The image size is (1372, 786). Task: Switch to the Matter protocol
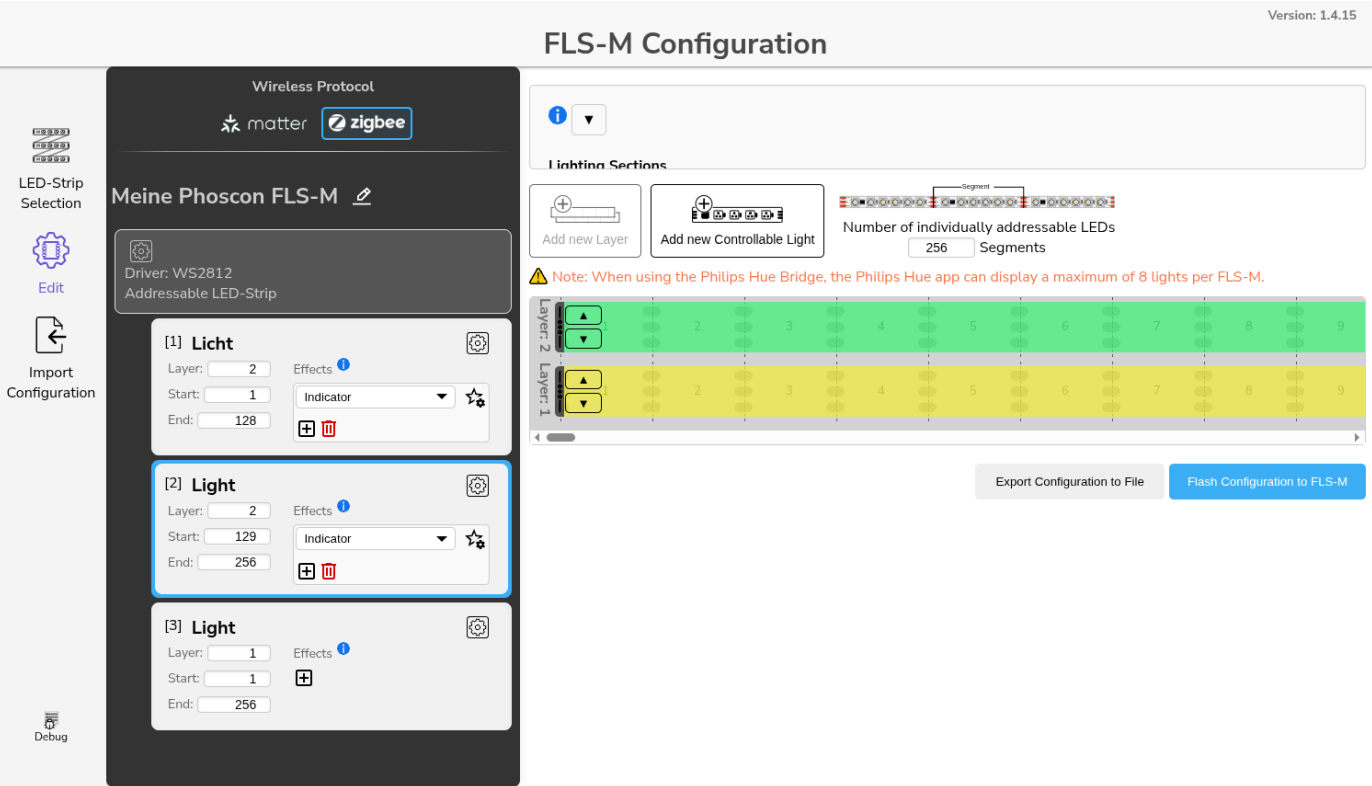[x=263, y=123]
